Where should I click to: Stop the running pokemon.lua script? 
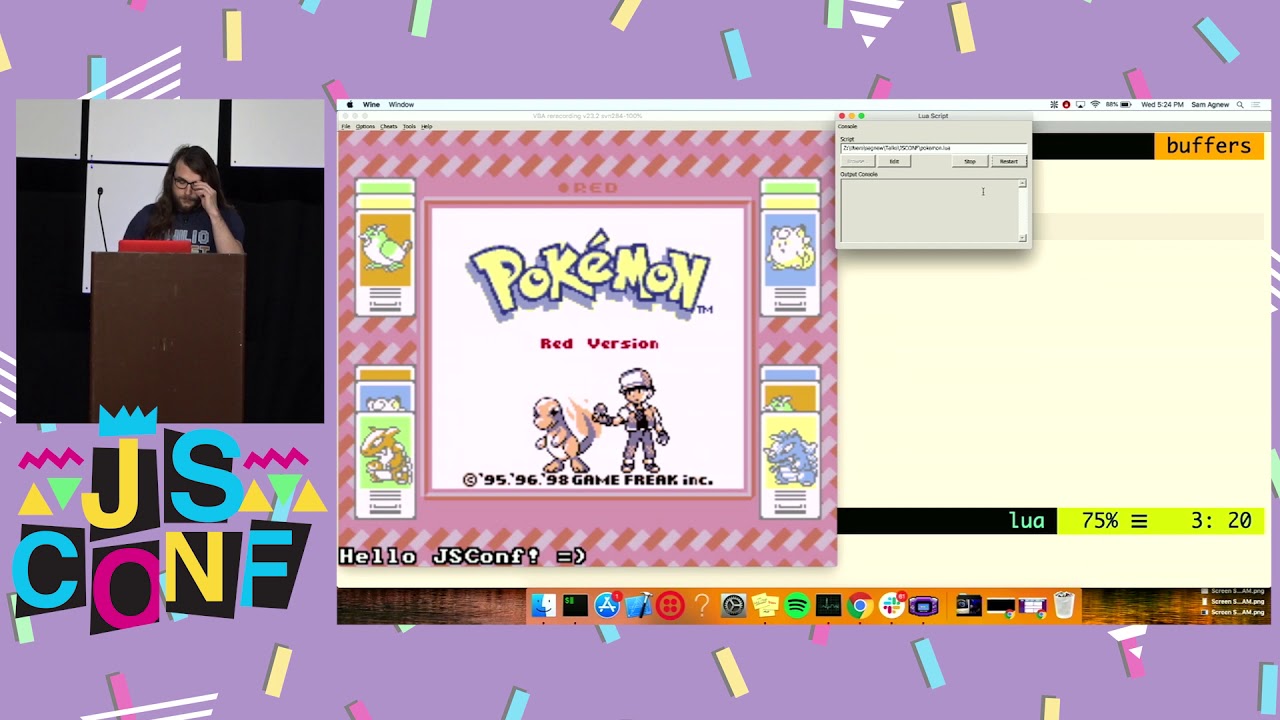point(968,160)
